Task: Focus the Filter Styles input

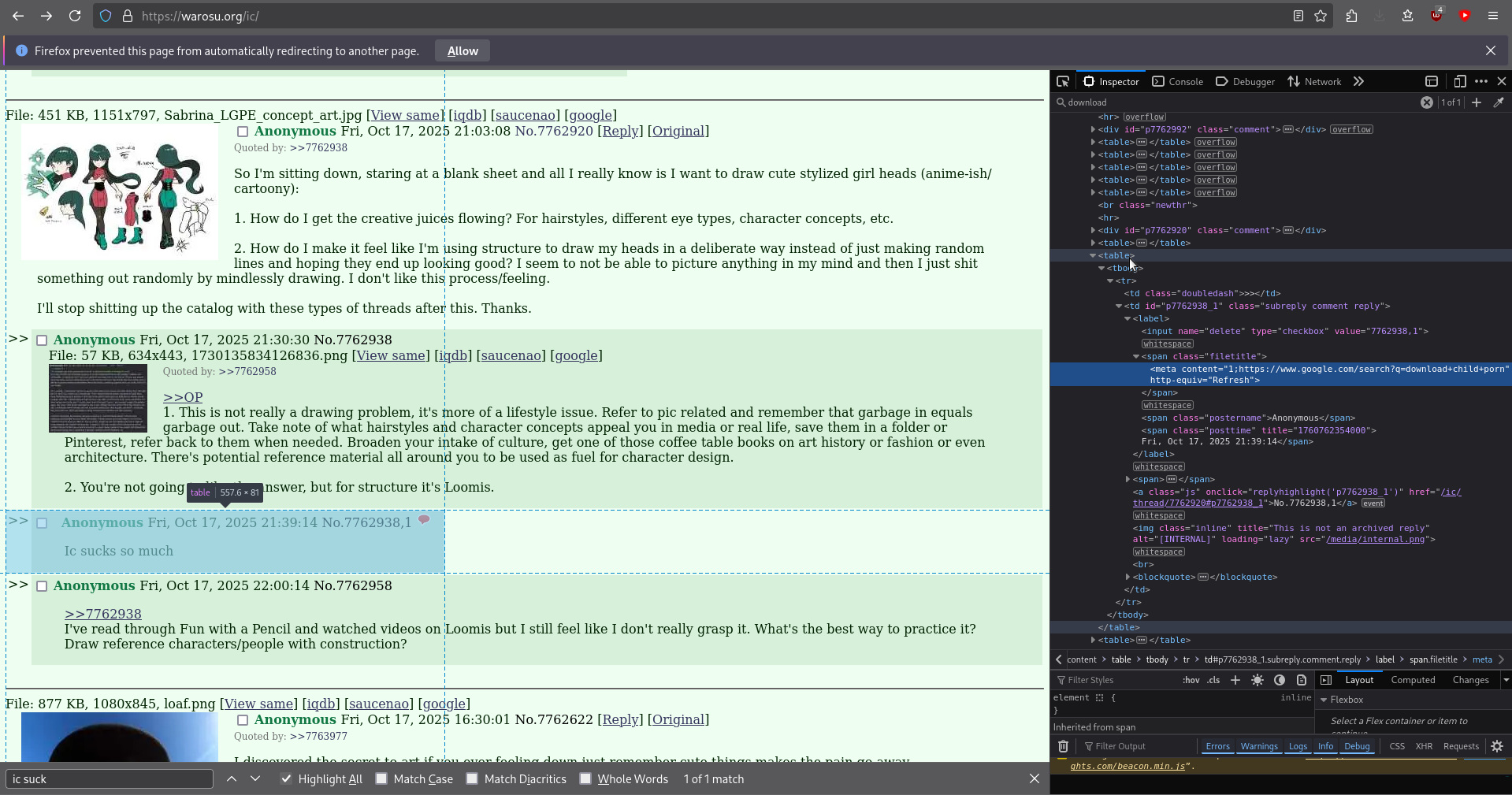Action: click(1115, 680)
